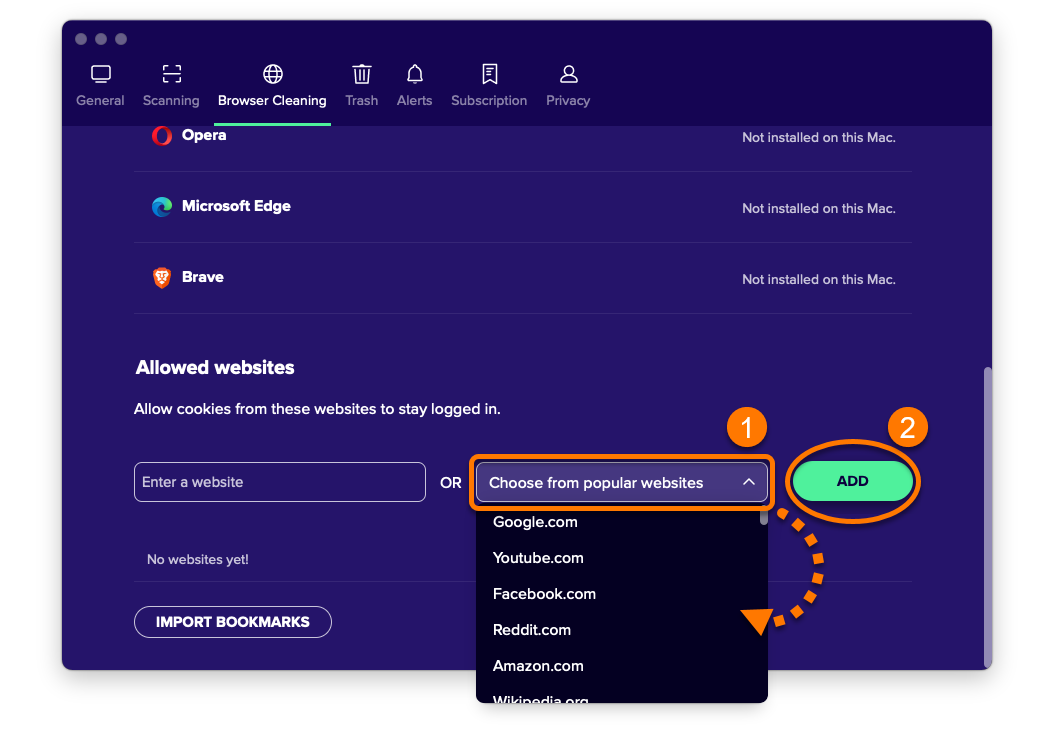
Task: Click Brave's Not installed status text
Action: [x=819, y=279]
